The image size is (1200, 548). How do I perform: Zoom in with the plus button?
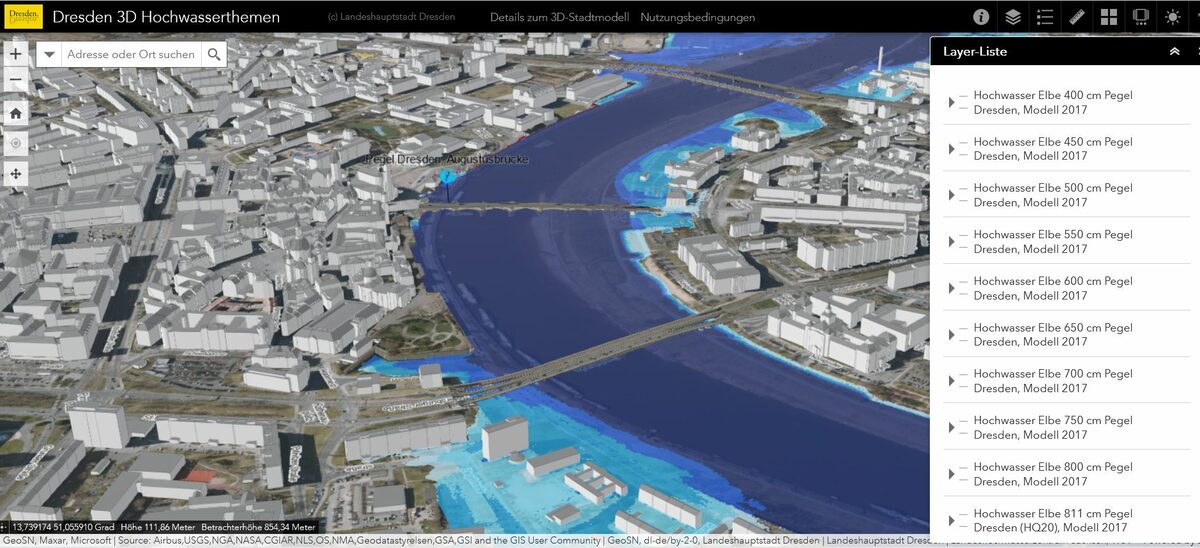coord(16,54)
